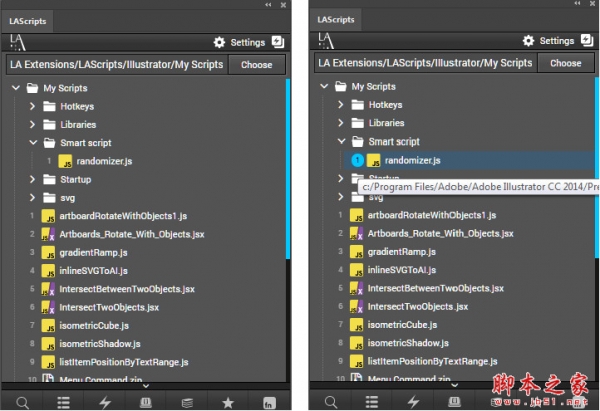Click the Choose button in left panel
Image resolution: width=600 pixels, height=411 pixels.
tap(257, 64)
